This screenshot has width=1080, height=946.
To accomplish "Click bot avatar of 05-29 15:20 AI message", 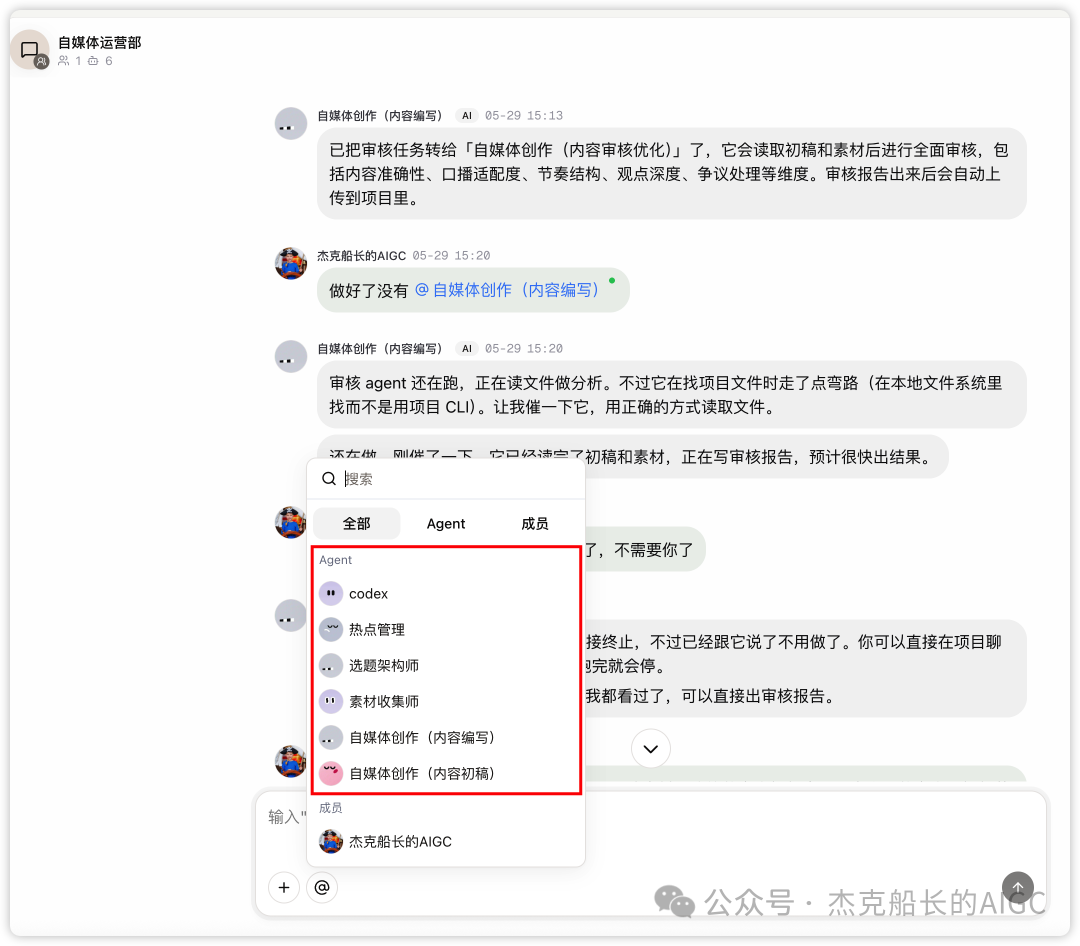I will pyautogui.click(x=291, y=357).
